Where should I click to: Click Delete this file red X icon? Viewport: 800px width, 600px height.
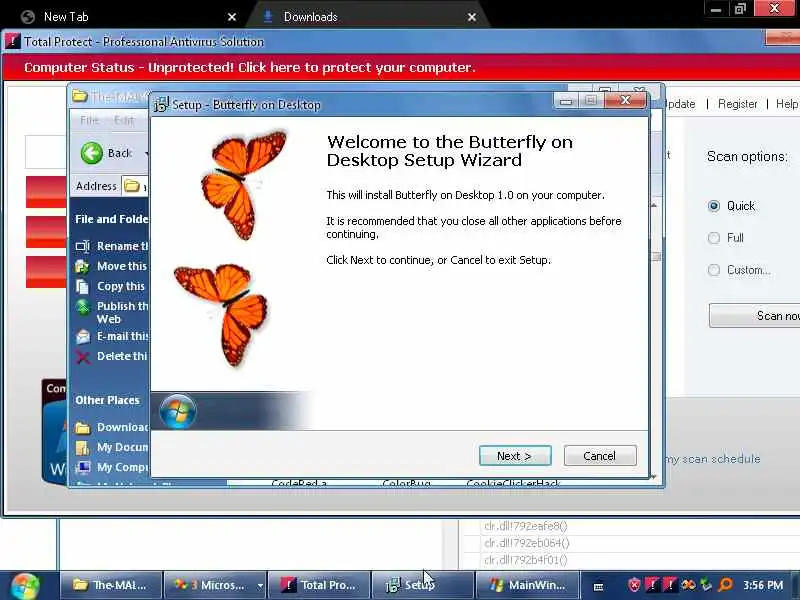coord(83,357)
